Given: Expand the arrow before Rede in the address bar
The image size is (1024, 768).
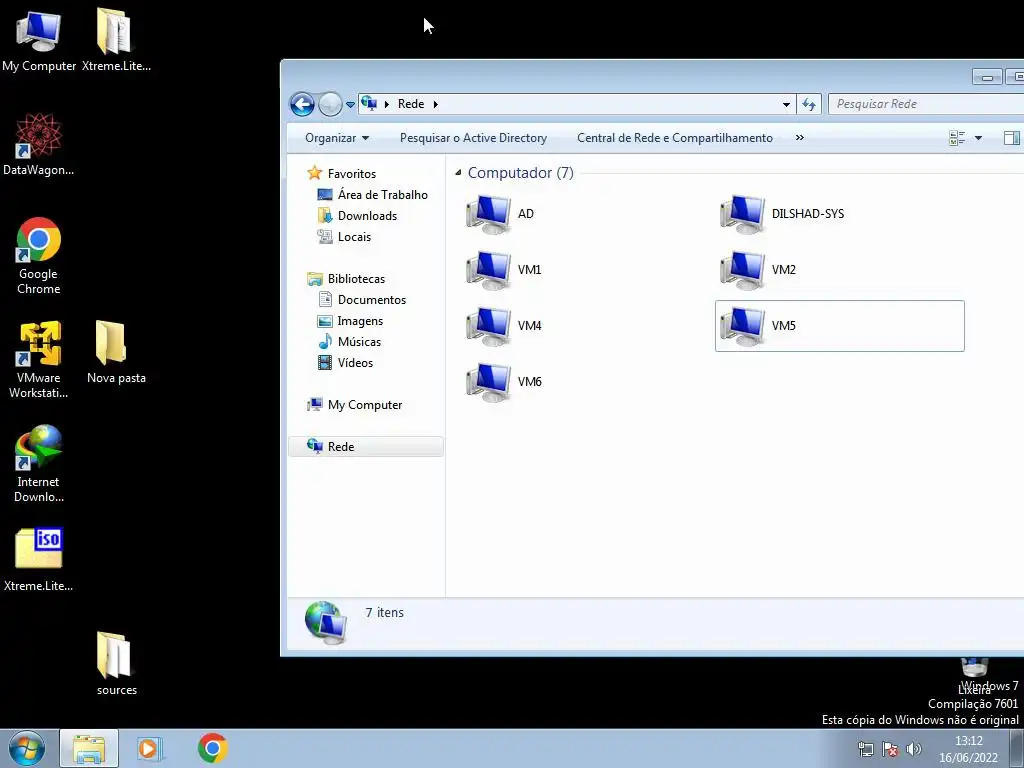Looking at the screenshot, I should (387, 104).
